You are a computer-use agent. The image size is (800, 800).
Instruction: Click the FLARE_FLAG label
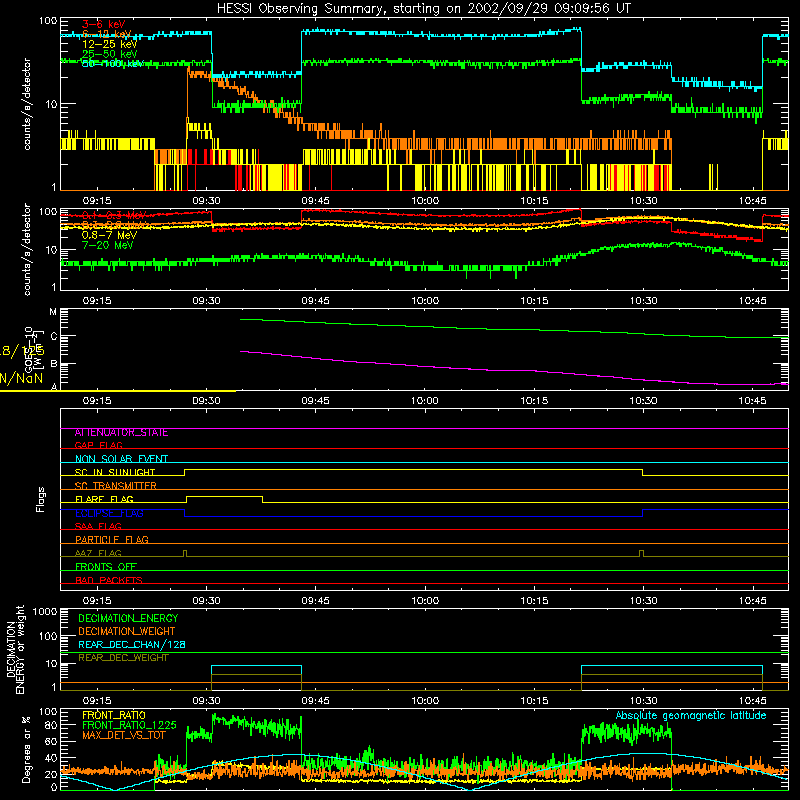point(104,499)
